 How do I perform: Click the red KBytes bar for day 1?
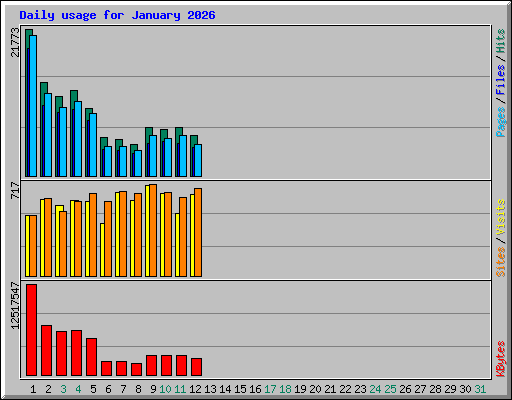31,330
